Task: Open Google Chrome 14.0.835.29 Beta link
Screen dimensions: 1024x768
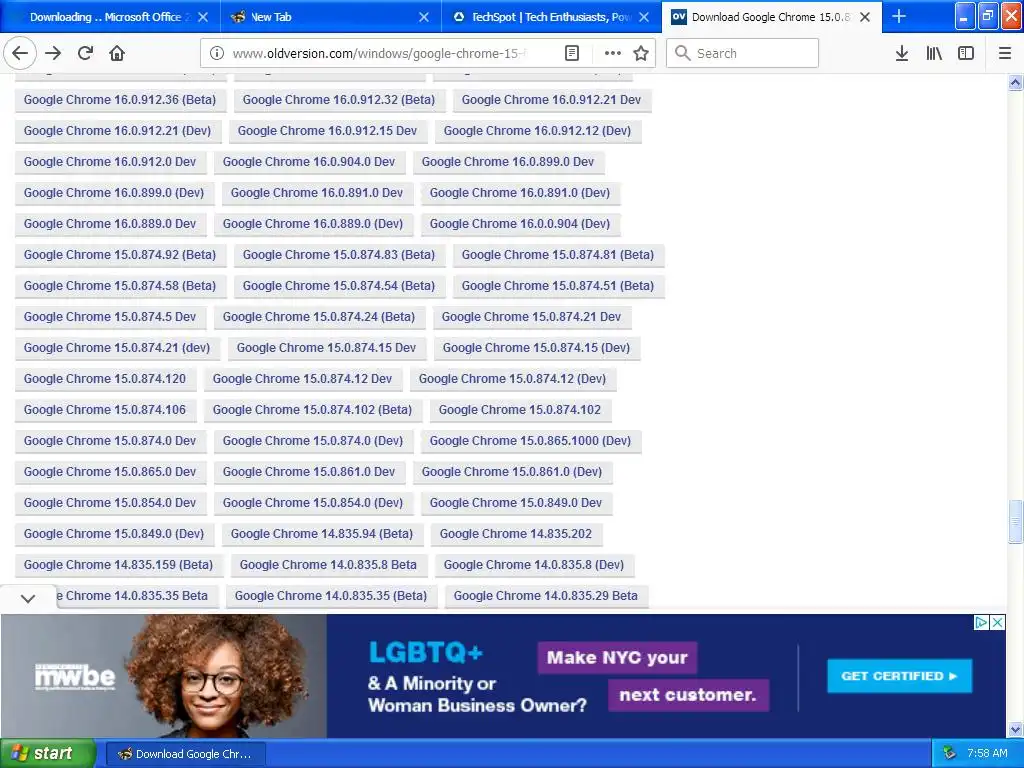Action: pos(546,596)
